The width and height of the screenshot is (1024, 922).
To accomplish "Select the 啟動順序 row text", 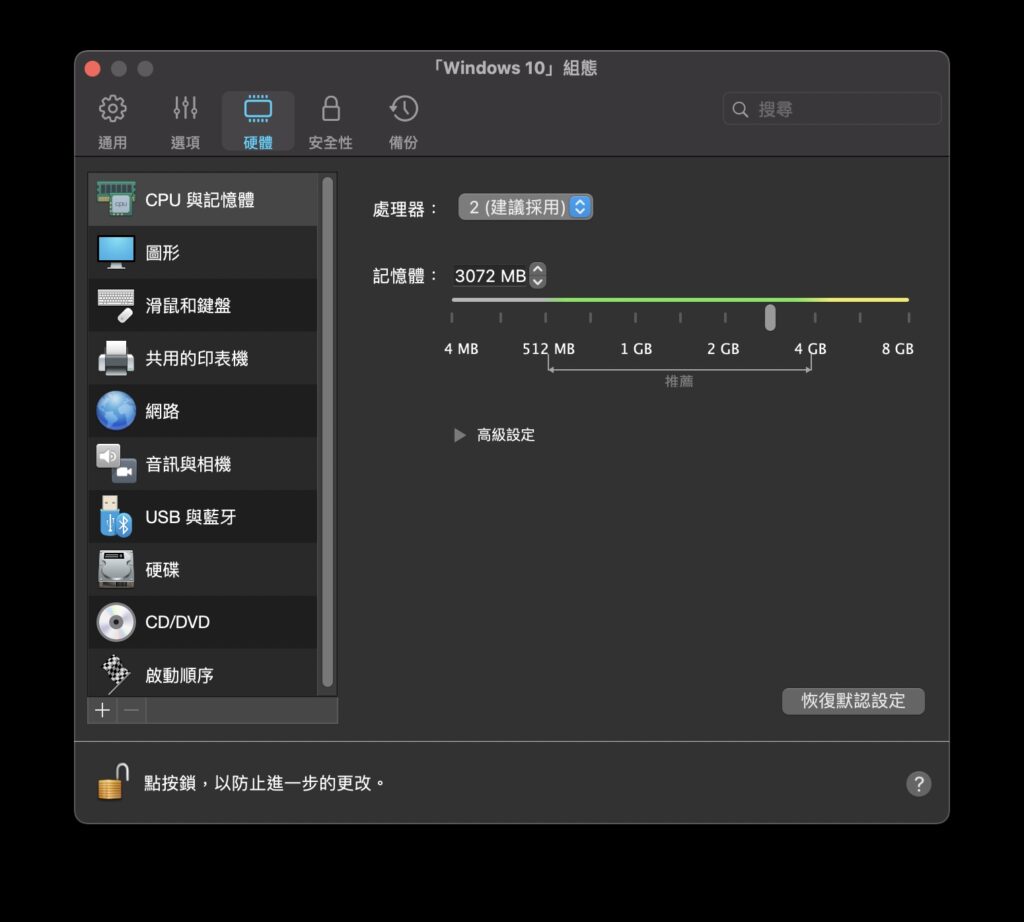I will tap(179, 675).
